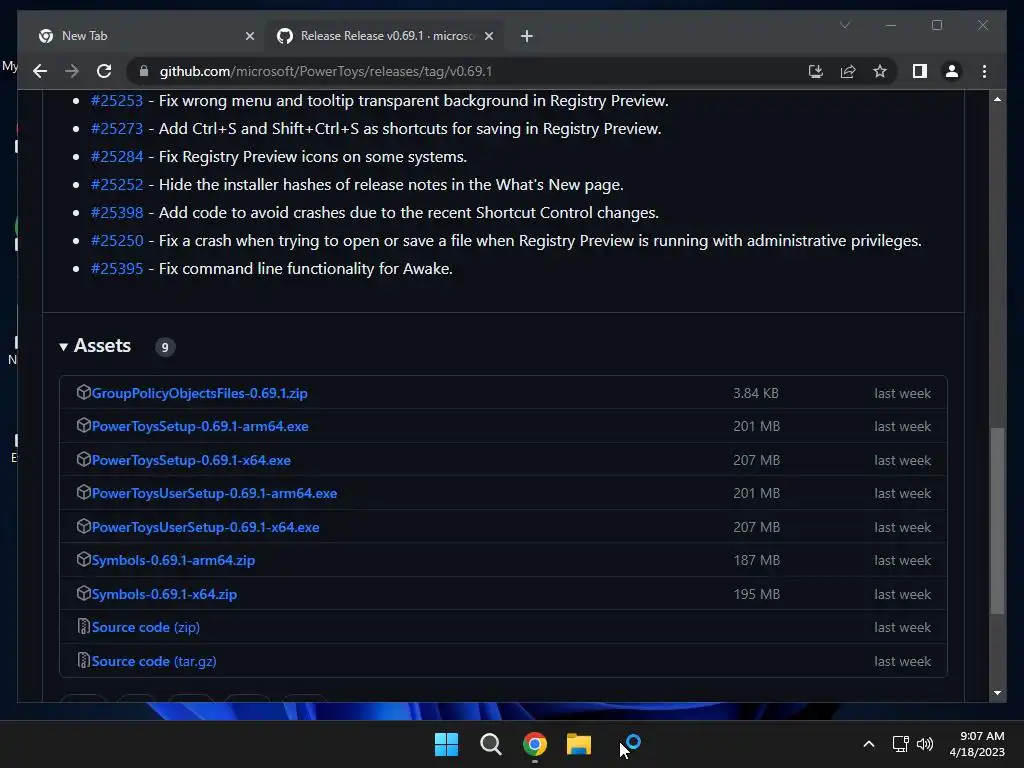Image resolution: width=1024 pixels, height=768 pixels.
Task: Open File Explorer from taskbar
Action: [579, 744]
